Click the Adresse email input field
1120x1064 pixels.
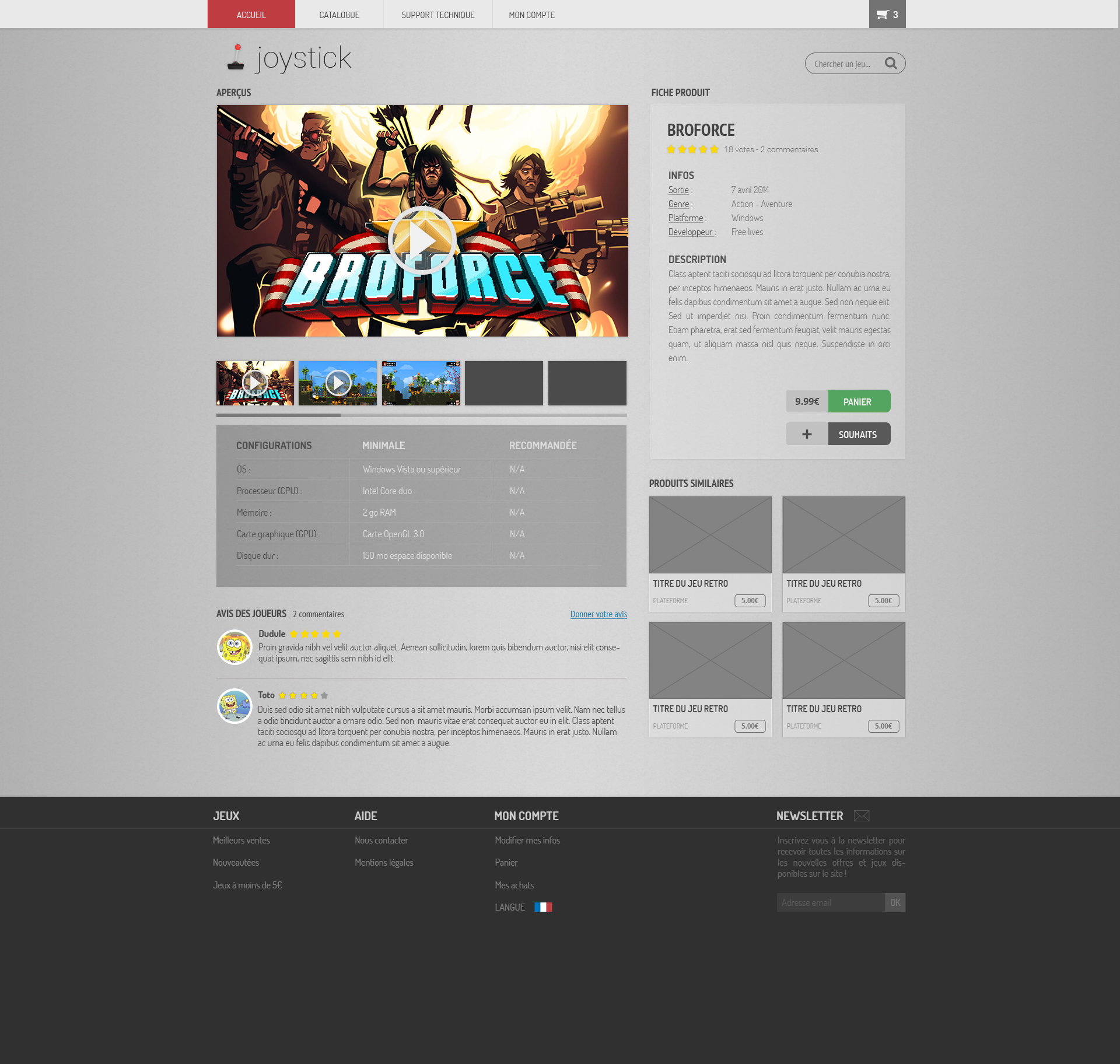click(831, 902)
